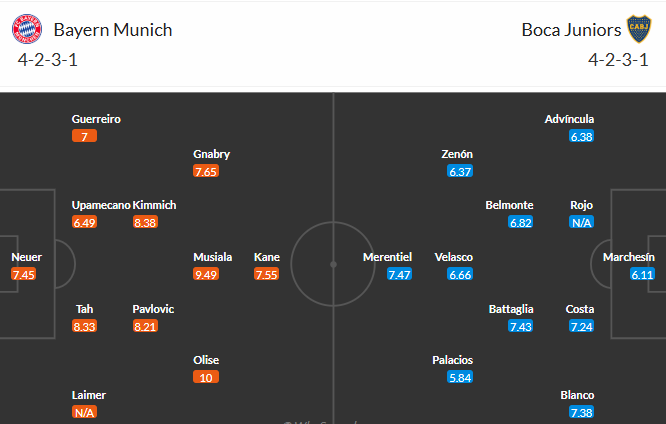Select Gnabry's 7.65 rating
Screen dimensions: 666x424
click(x=206, y=171)
